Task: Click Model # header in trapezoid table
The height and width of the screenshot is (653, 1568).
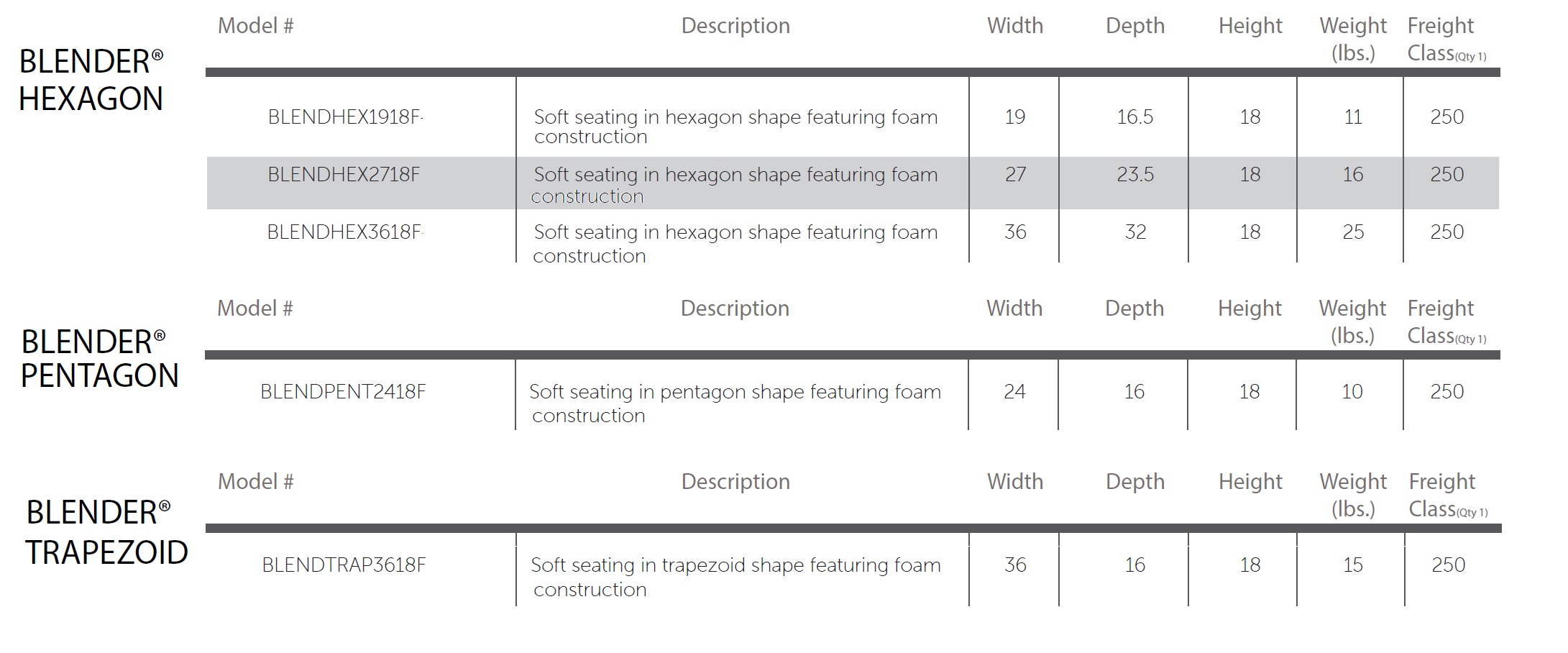Action: [256, 481]
